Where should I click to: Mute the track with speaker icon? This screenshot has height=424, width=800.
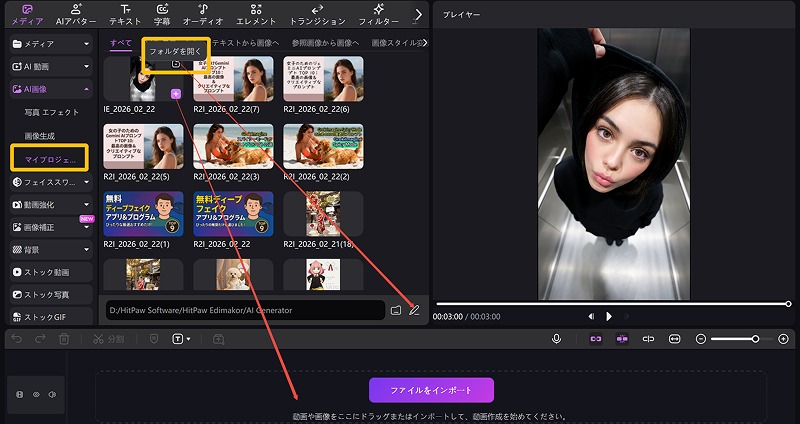click(x=52, y=394)
